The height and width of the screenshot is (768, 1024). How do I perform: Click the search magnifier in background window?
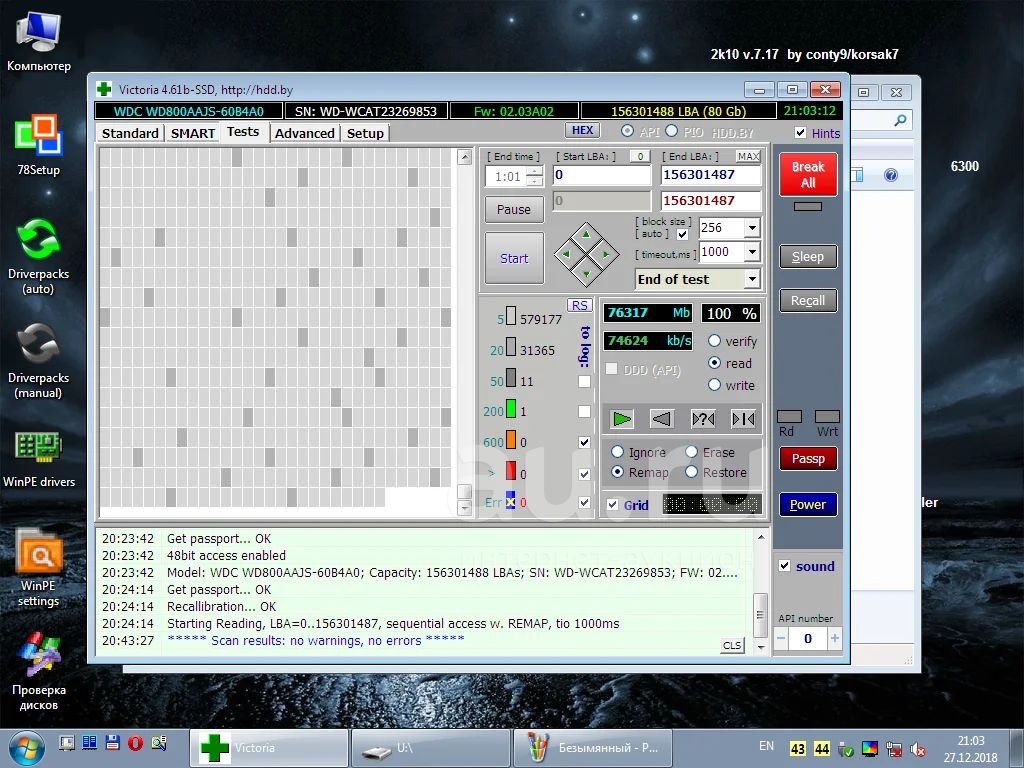pyautogui.click(x=900, y=120)
